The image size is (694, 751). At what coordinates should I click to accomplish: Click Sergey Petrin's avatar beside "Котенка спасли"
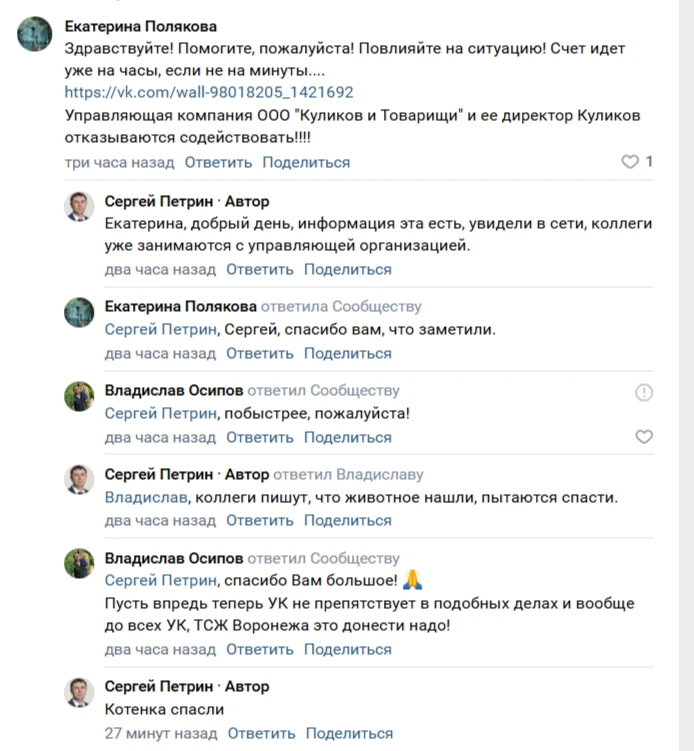tap(80, 693)
